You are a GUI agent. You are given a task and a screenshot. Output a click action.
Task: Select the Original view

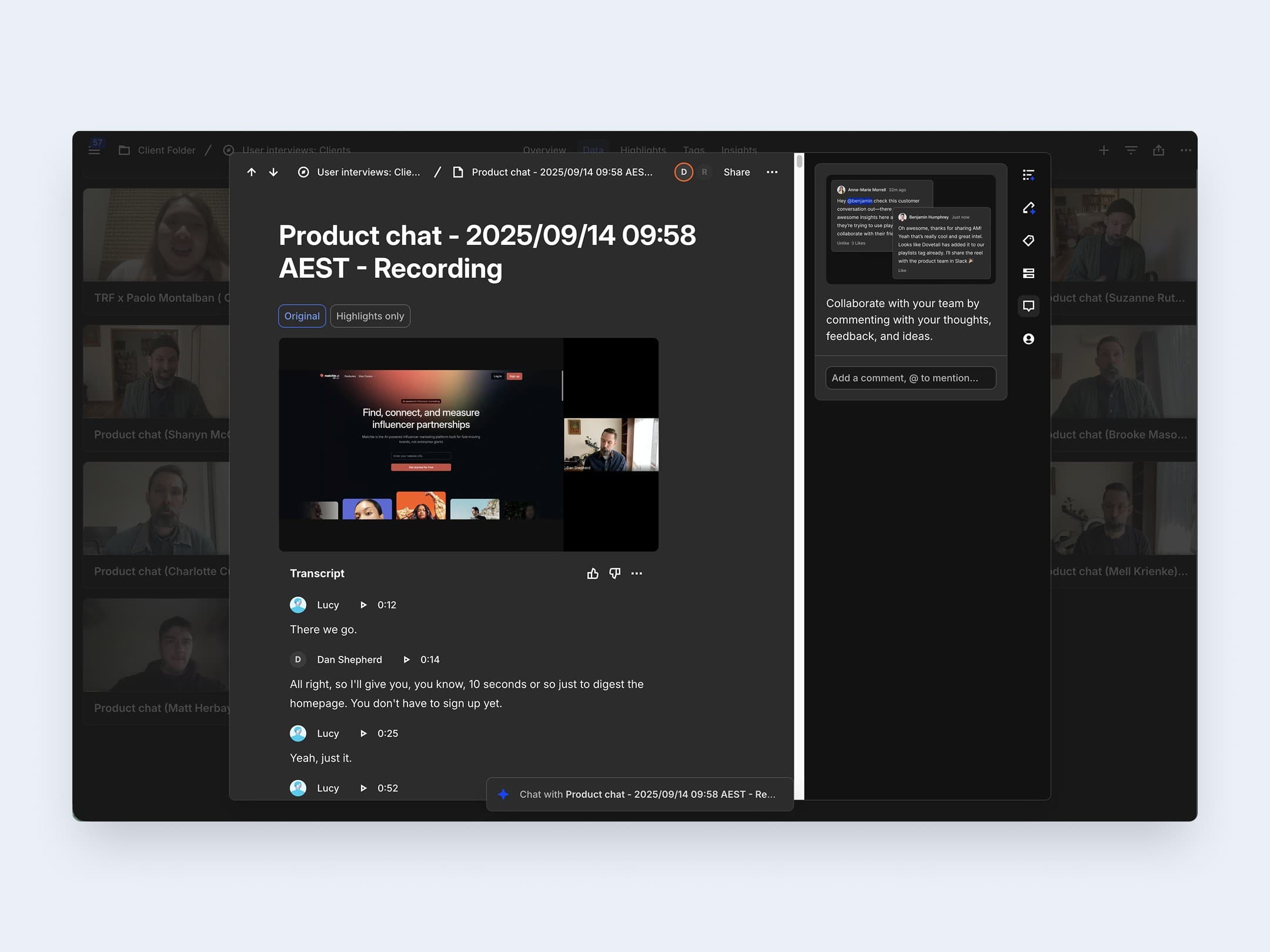(302, 316)
